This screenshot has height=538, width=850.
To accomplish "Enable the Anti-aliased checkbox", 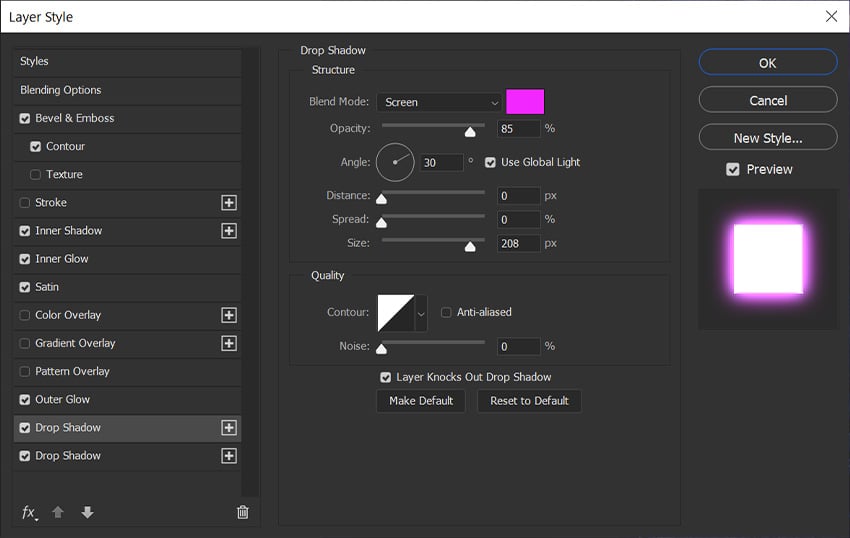I will (447, 312).
